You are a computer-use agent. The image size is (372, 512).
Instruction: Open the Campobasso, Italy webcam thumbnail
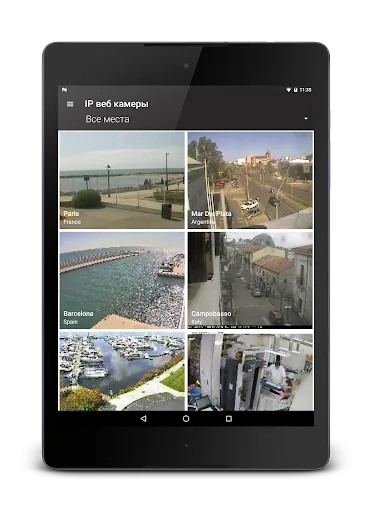(x=250, y=280)
